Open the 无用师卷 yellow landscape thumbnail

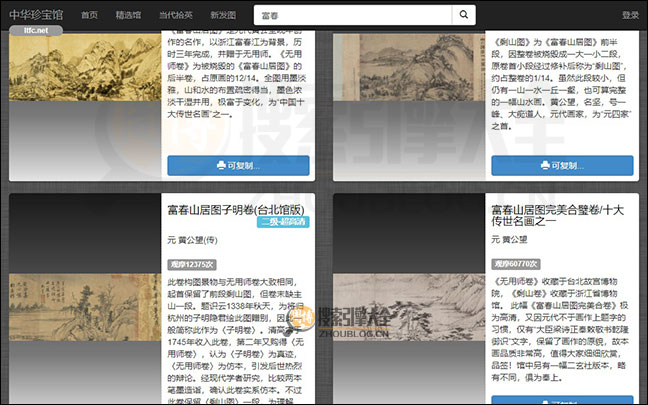(x=85, y=67)
